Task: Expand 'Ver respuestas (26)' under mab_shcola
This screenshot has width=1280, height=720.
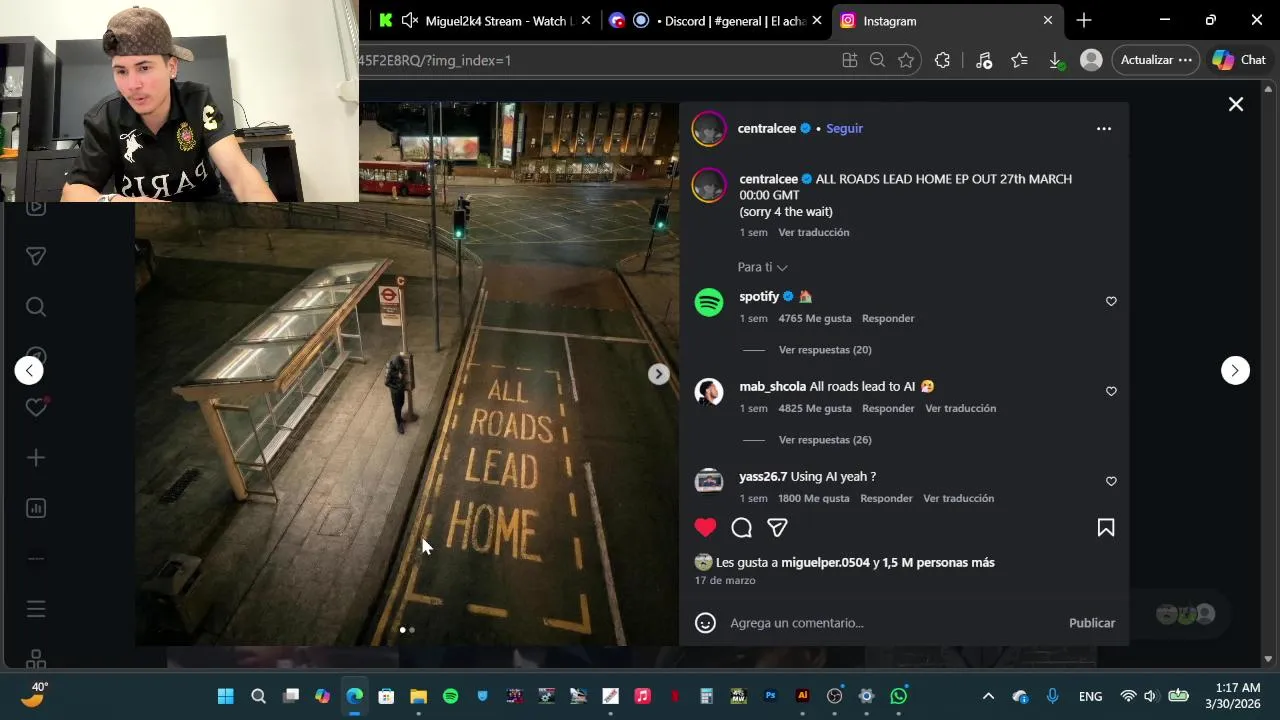Action: click(825, 440)
